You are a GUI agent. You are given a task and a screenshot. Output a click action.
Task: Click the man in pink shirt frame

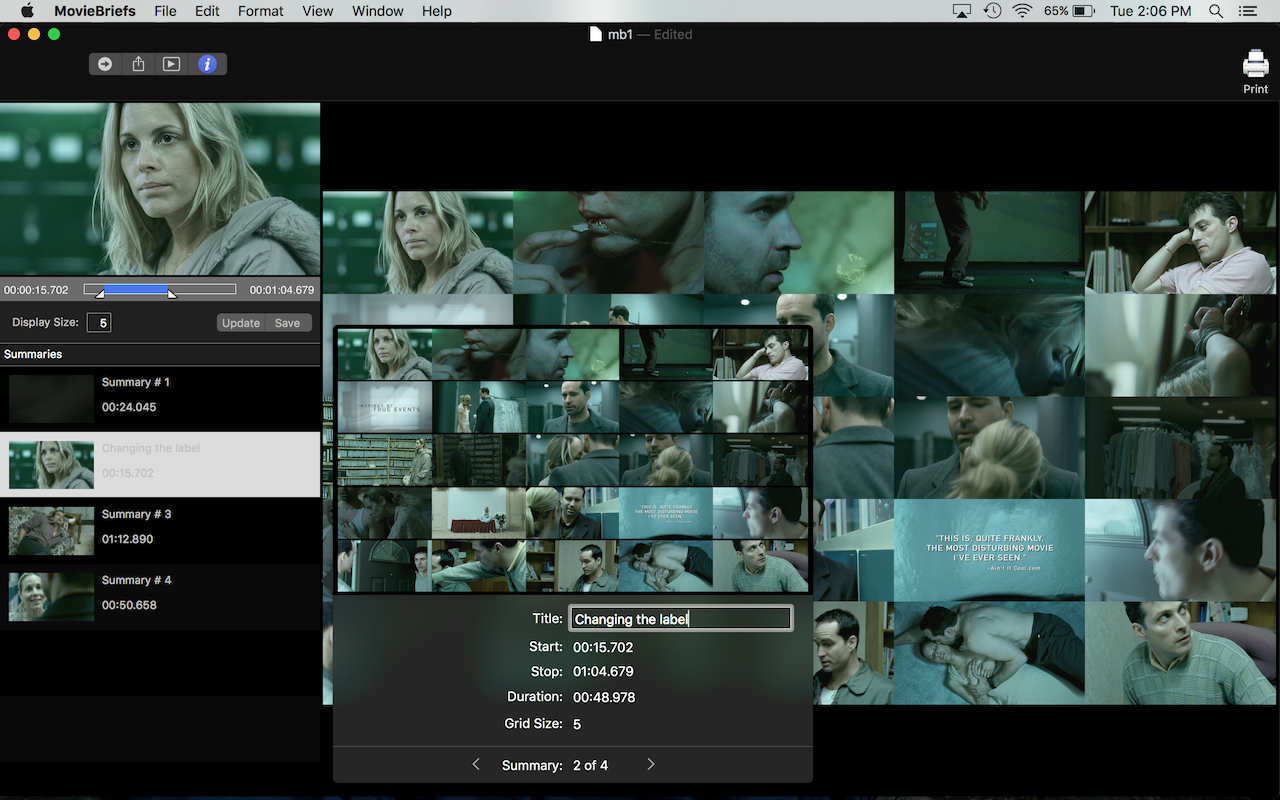pos(1182,243)
